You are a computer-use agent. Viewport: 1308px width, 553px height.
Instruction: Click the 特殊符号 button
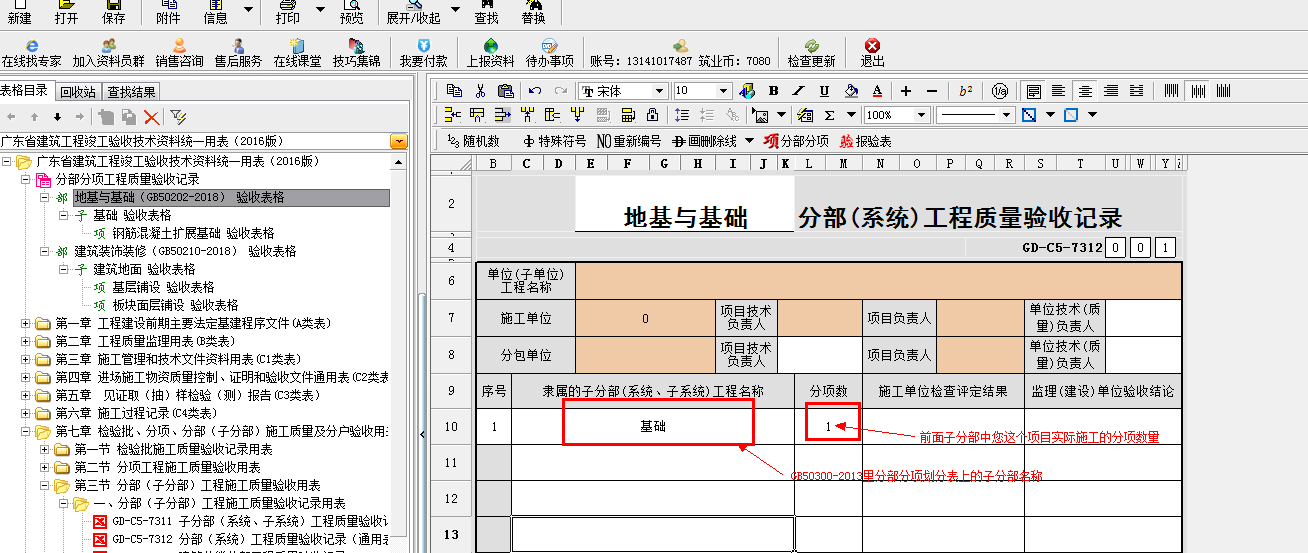554,141
